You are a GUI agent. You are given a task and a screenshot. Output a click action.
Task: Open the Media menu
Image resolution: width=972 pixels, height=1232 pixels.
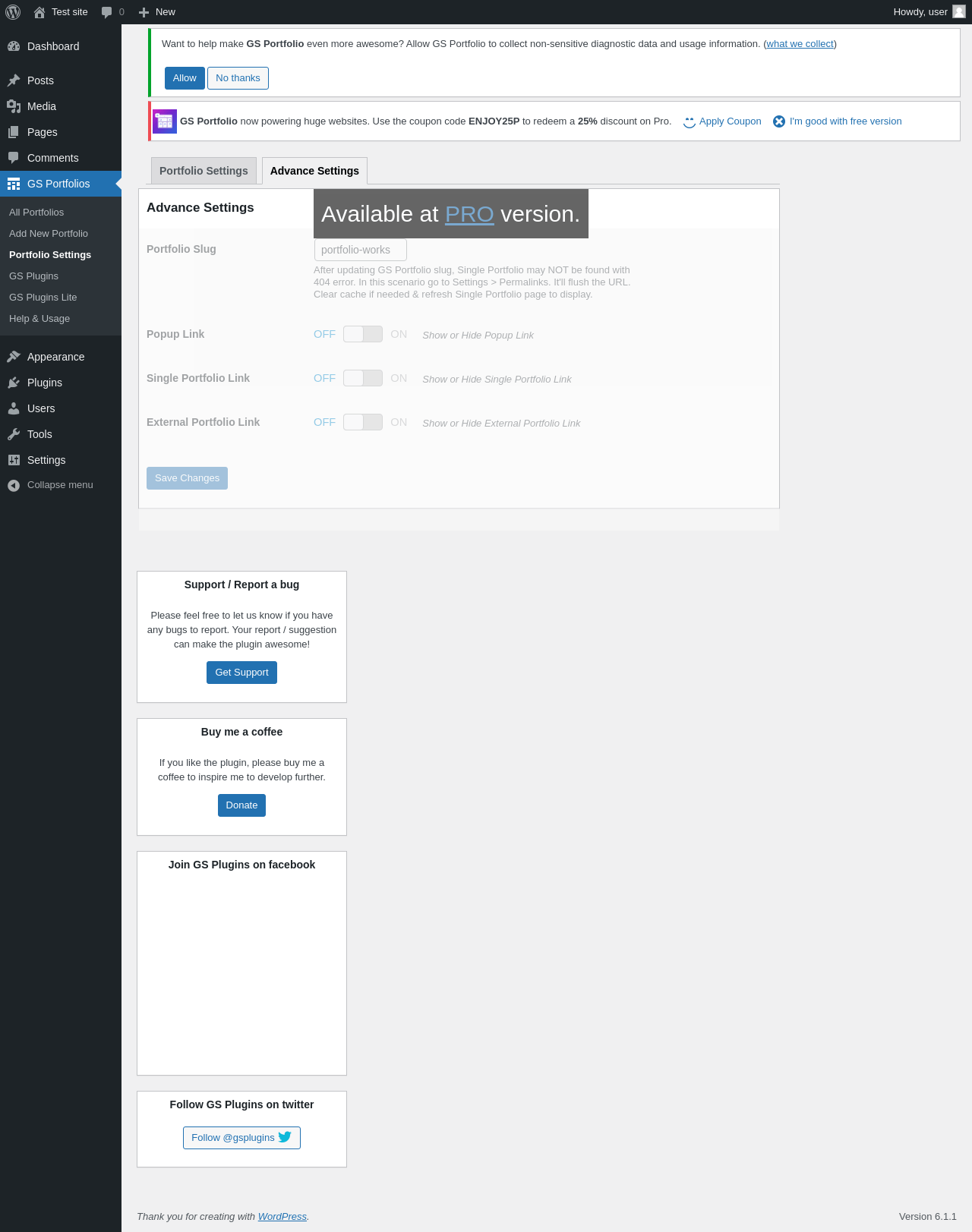pos(61,106)
